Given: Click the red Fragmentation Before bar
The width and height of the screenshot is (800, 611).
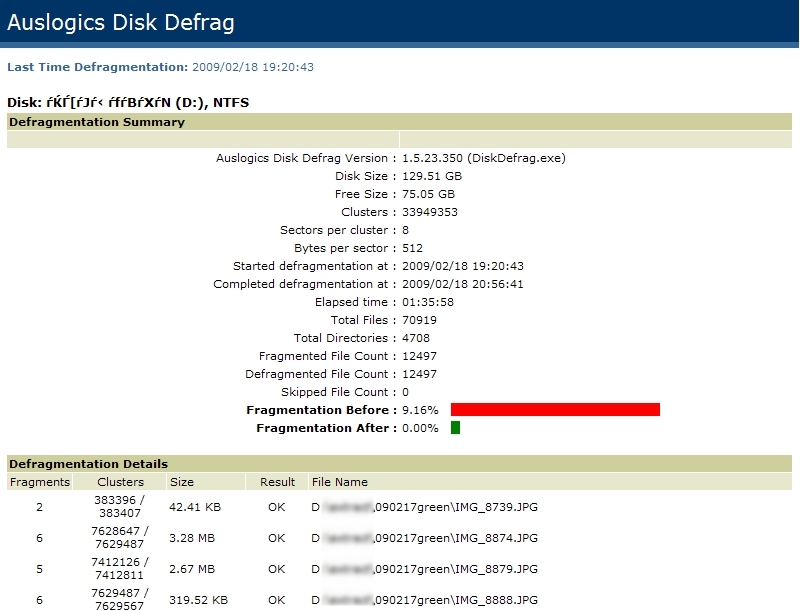Looking at the screenshot, I should pyautogui.click(x=555, y=410).
